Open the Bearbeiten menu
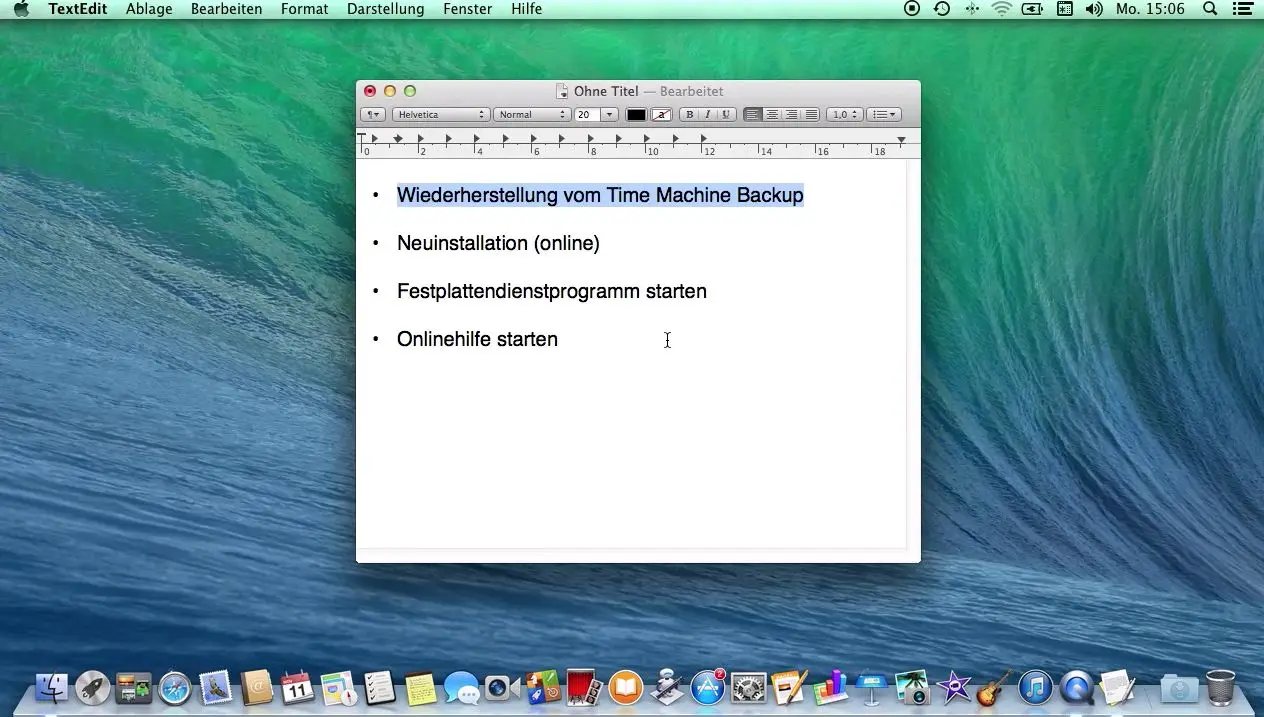This screenshot has width=1264, height=717. 227,9
